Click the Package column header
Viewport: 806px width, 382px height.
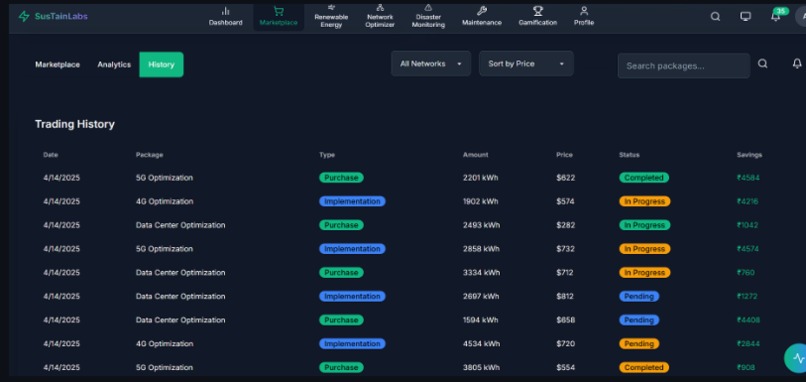[150, 155]
